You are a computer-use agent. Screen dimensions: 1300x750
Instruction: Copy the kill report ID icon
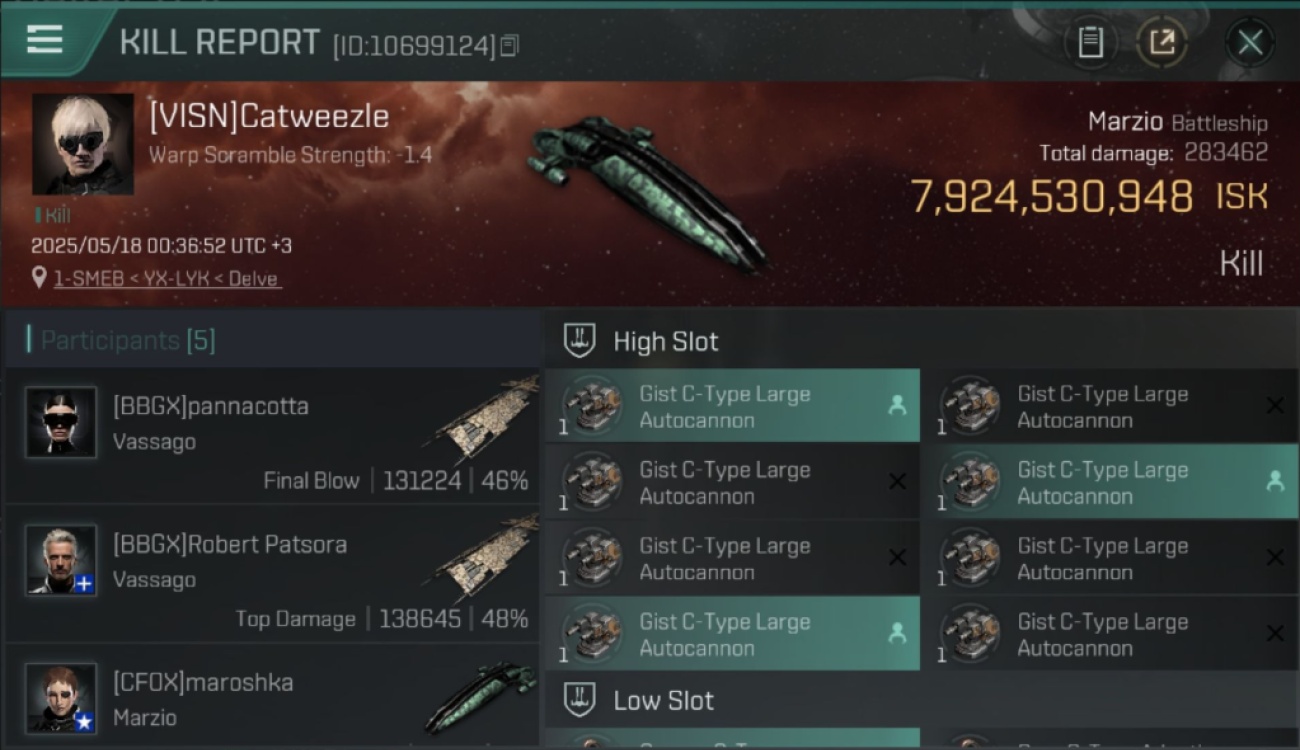pos(510,45)
